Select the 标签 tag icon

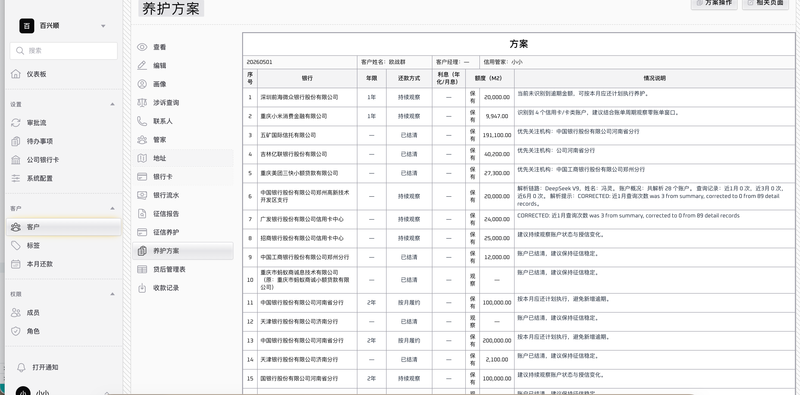point(16,245)
